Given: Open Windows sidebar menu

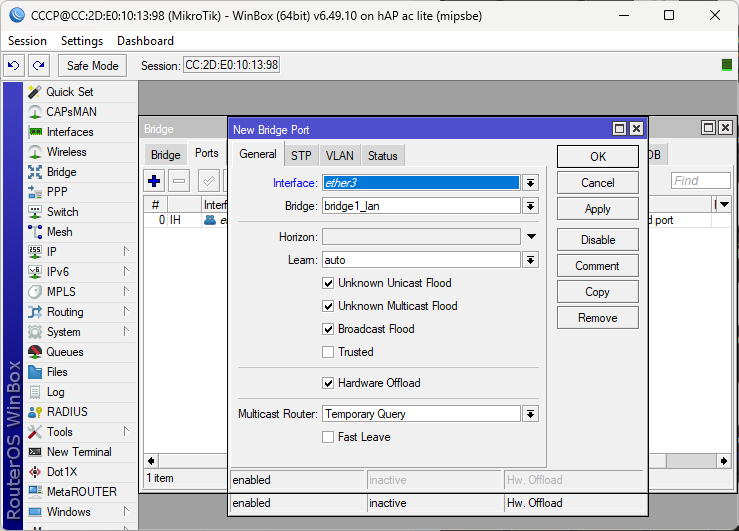Looking at the screenshot, I should pos(81,512).
